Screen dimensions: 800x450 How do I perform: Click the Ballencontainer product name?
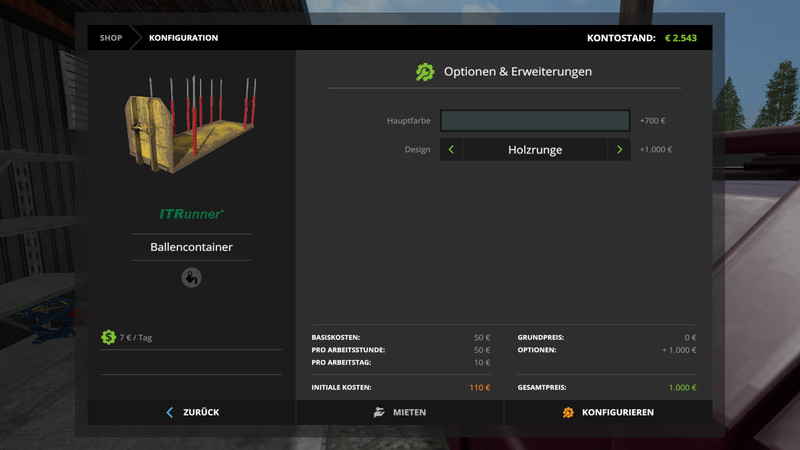click(x=191, y=246)
